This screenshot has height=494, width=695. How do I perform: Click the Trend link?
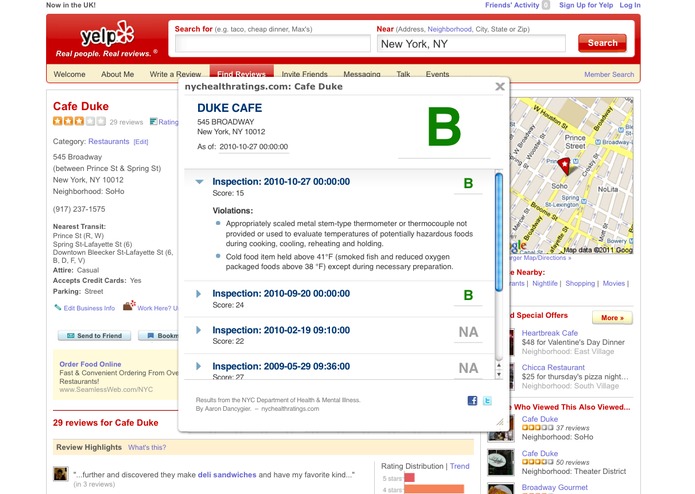coord(460,466)
